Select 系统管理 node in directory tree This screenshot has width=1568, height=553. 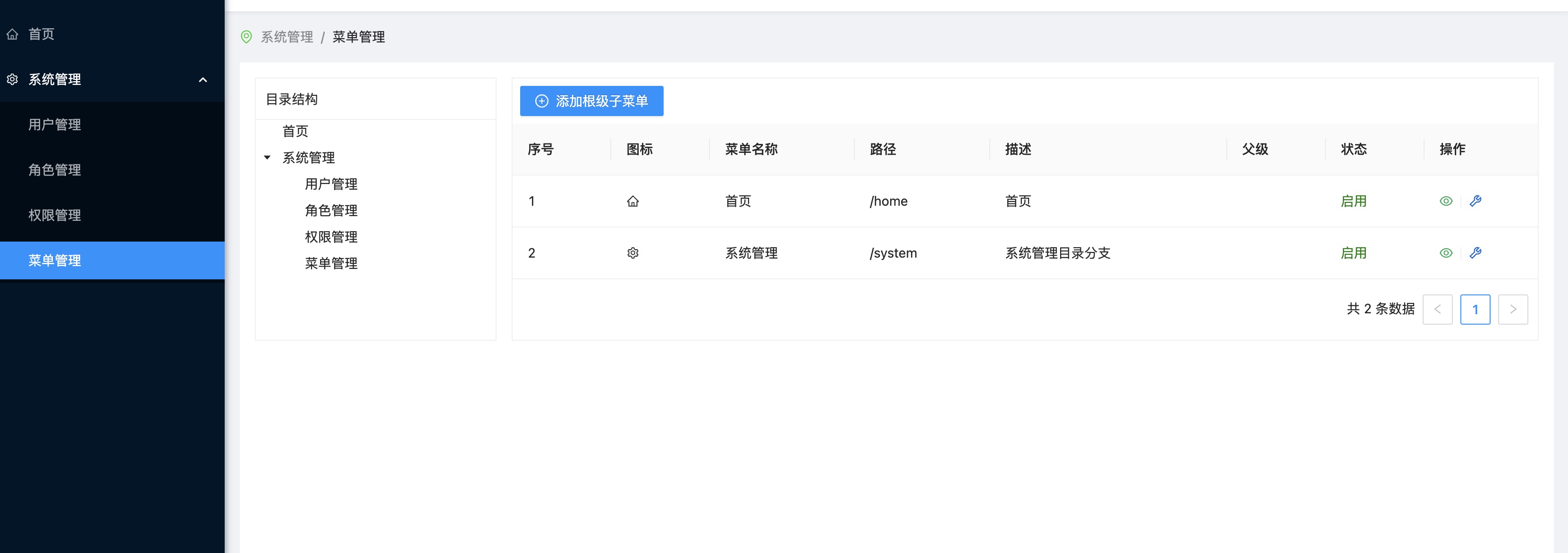pyautogui.click(x=309, y=158)
